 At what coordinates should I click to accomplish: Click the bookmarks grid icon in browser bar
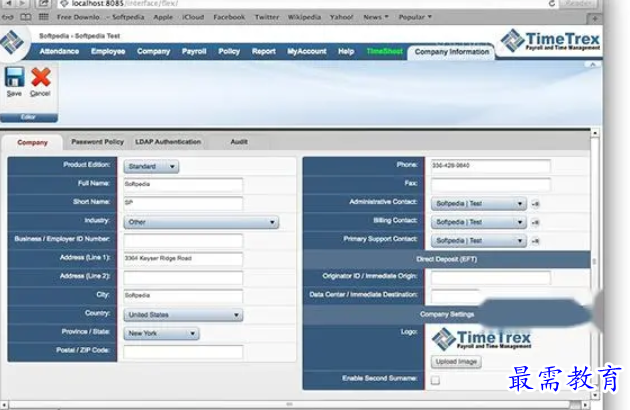point(43,17)
